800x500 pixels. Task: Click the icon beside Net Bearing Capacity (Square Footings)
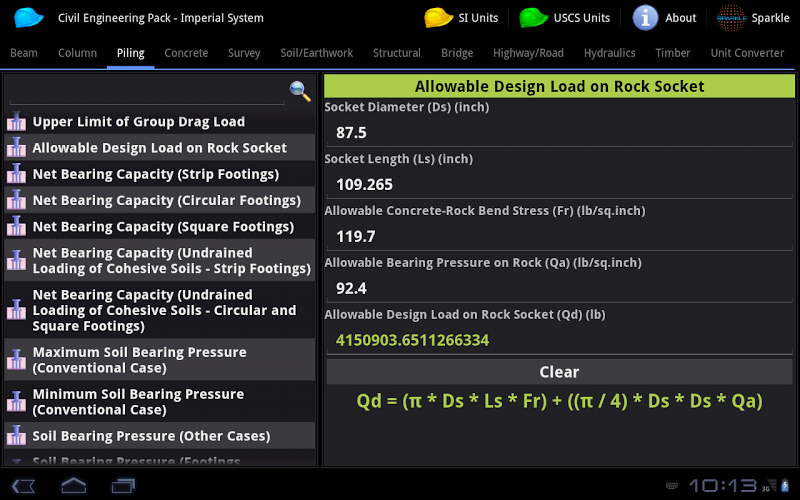click(16, 226)
